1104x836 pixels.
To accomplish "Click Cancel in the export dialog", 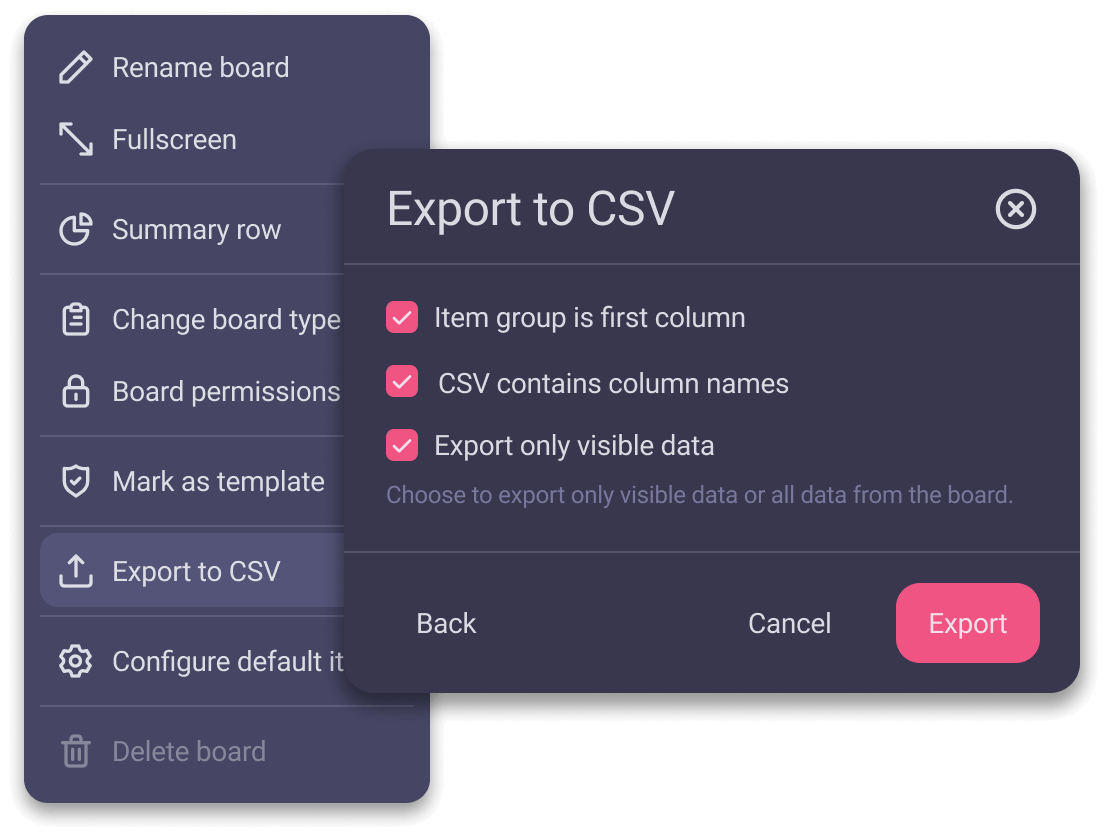I will click(x=789, y=624).
